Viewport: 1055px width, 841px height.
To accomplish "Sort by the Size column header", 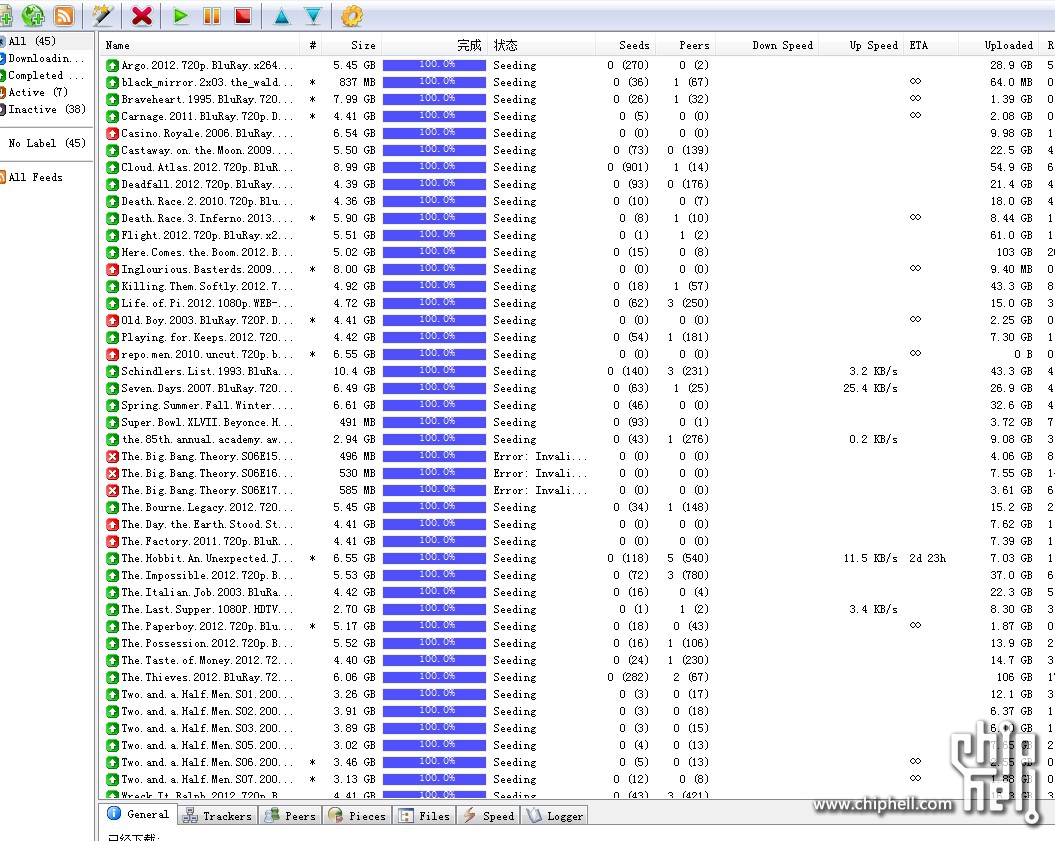I will tap(352, 45).
